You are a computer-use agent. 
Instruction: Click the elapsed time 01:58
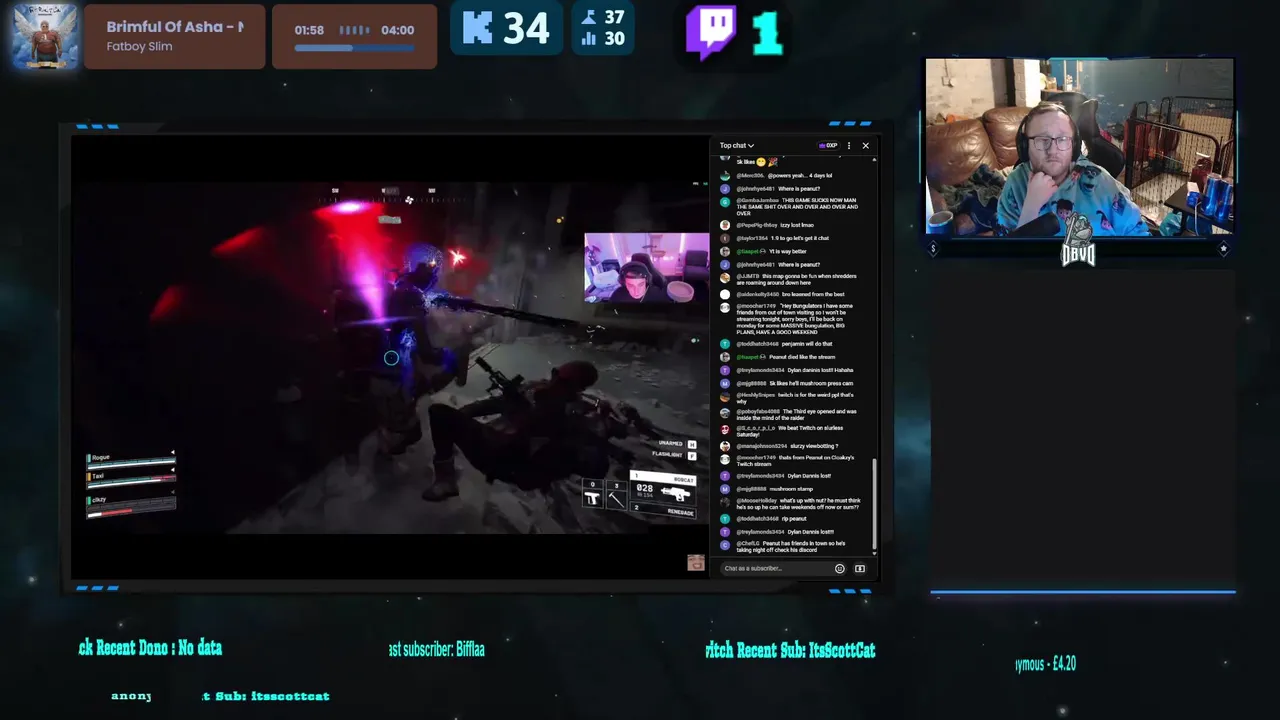click(309, 30)
